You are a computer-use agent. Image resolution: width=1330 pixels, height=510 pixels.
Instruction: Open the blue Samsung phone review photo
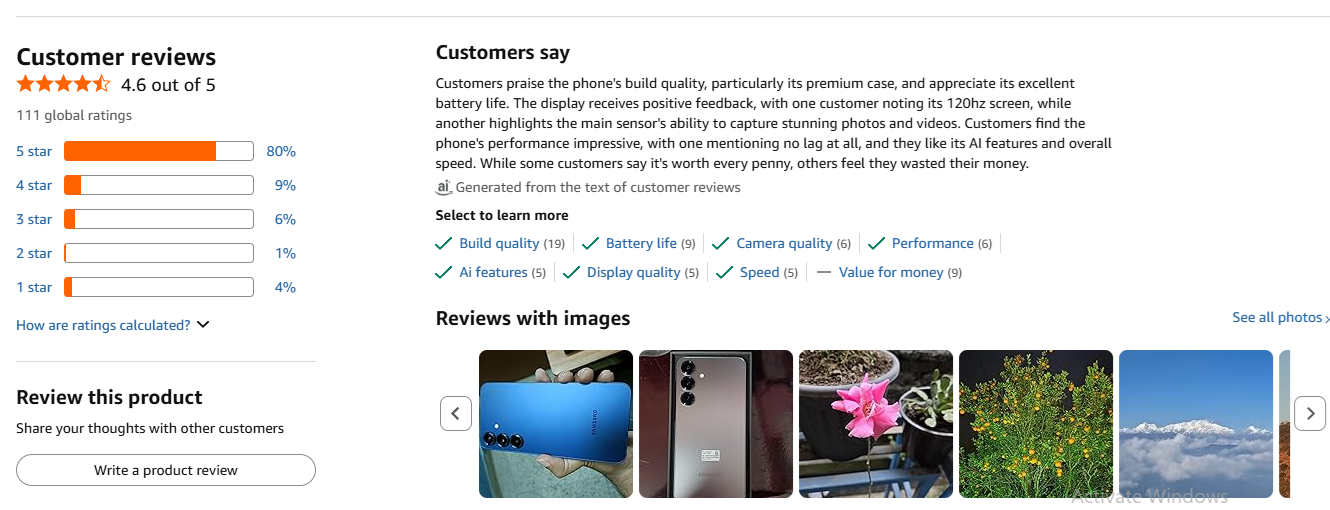(556, 424)
